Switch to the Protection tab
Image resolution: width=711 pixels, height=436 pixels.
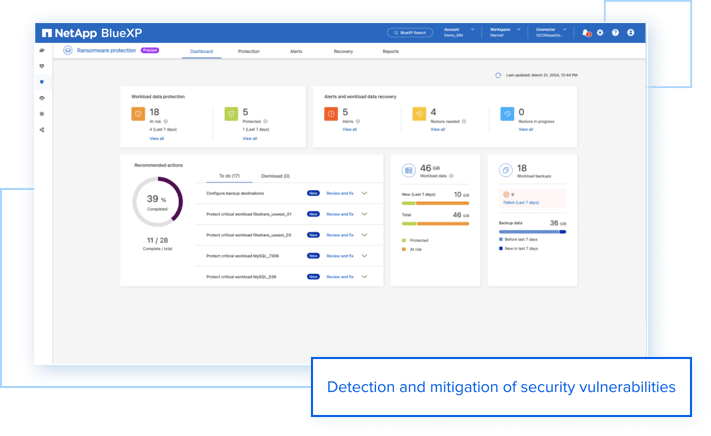(x=249, y=51)
